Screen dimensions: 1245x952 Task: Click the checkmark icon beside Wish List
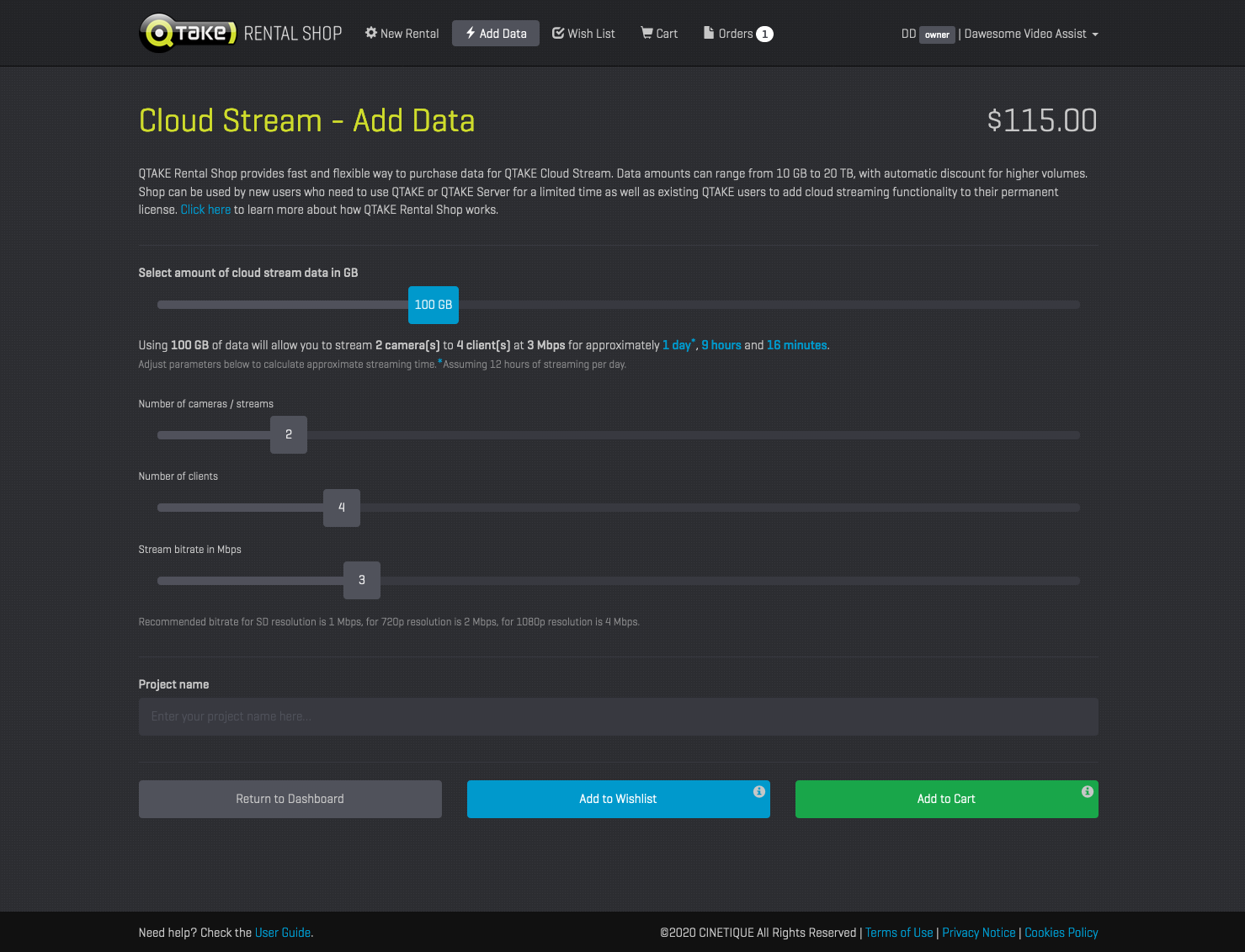pyautogui.click(x=558, y=33)
